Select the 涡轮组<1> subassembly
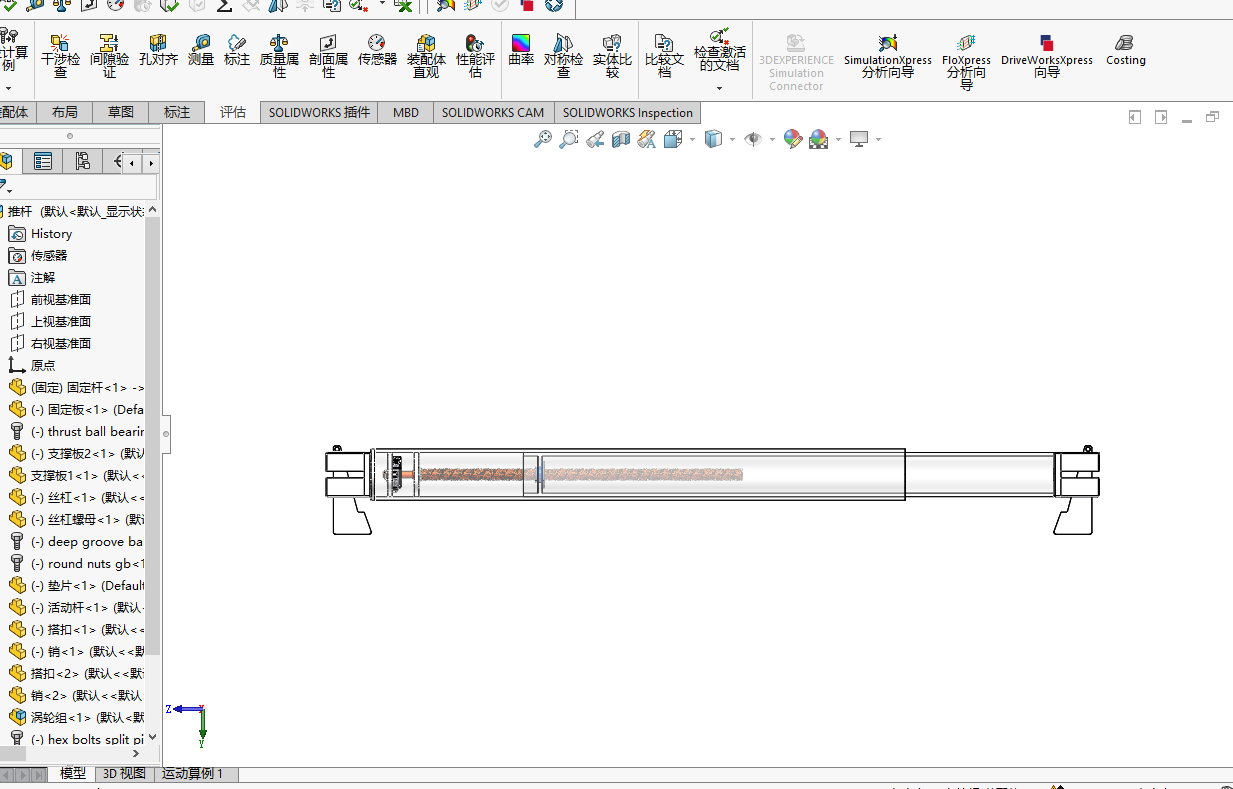 point(77,717)
